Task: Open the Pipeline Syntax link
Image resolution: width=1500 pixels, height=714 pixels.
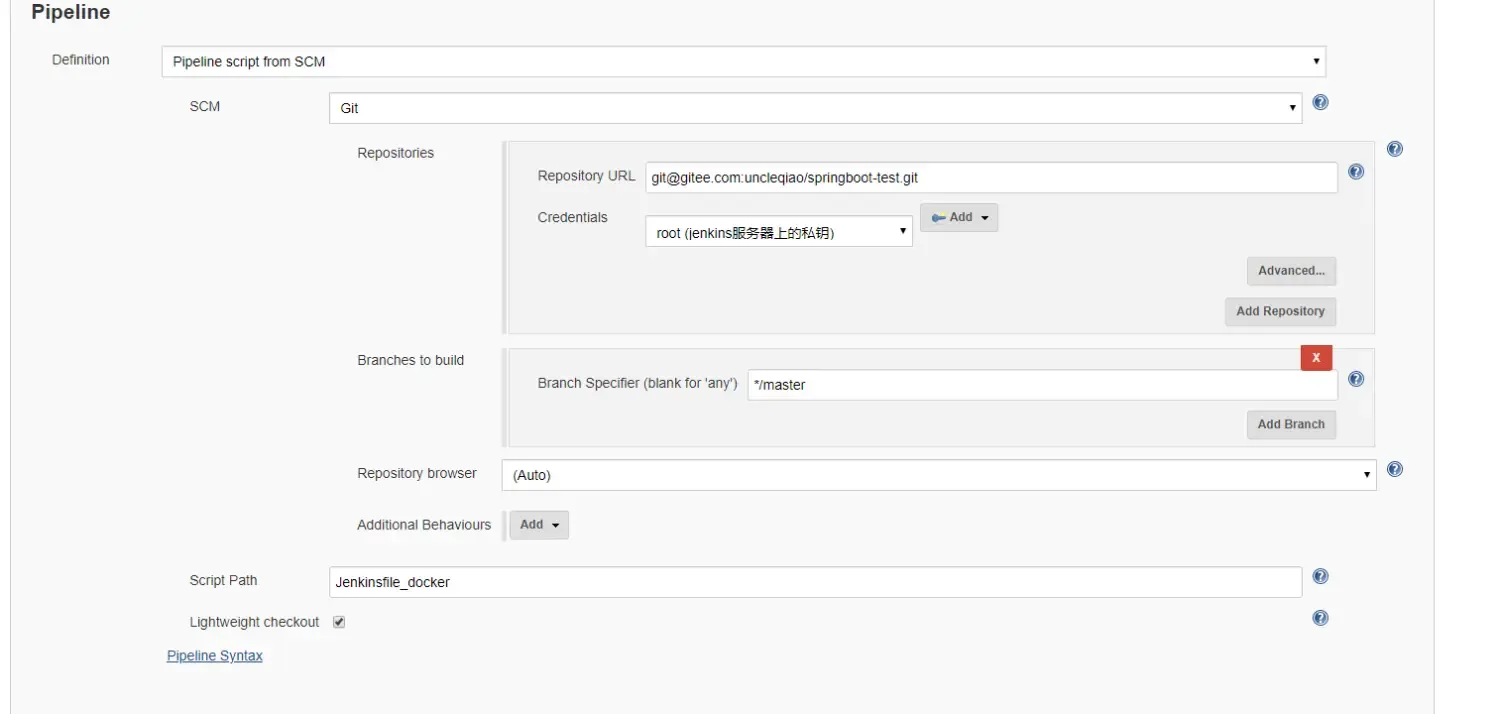Action: [214, 655]
